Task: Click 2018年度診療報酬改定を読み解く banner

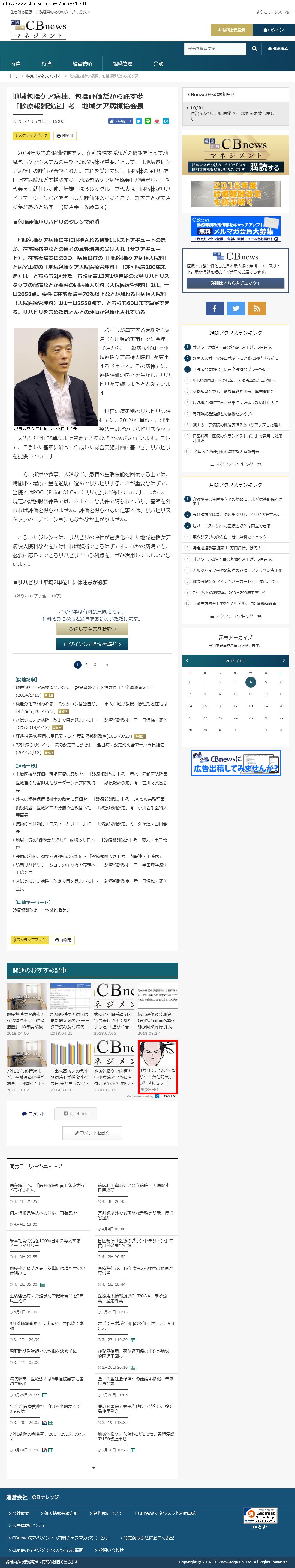Action: (x=235, y=194)
